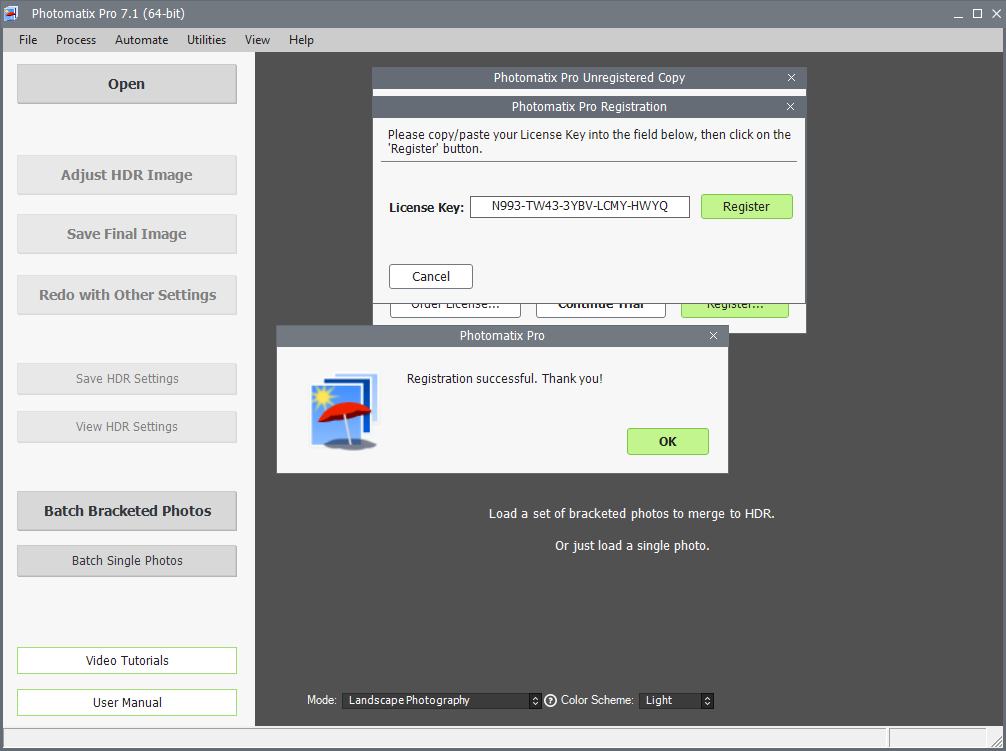This screenshot has width=1006, height=751.
Task: Click the Photomatix app icon in title bar
Action: [11, 13]
